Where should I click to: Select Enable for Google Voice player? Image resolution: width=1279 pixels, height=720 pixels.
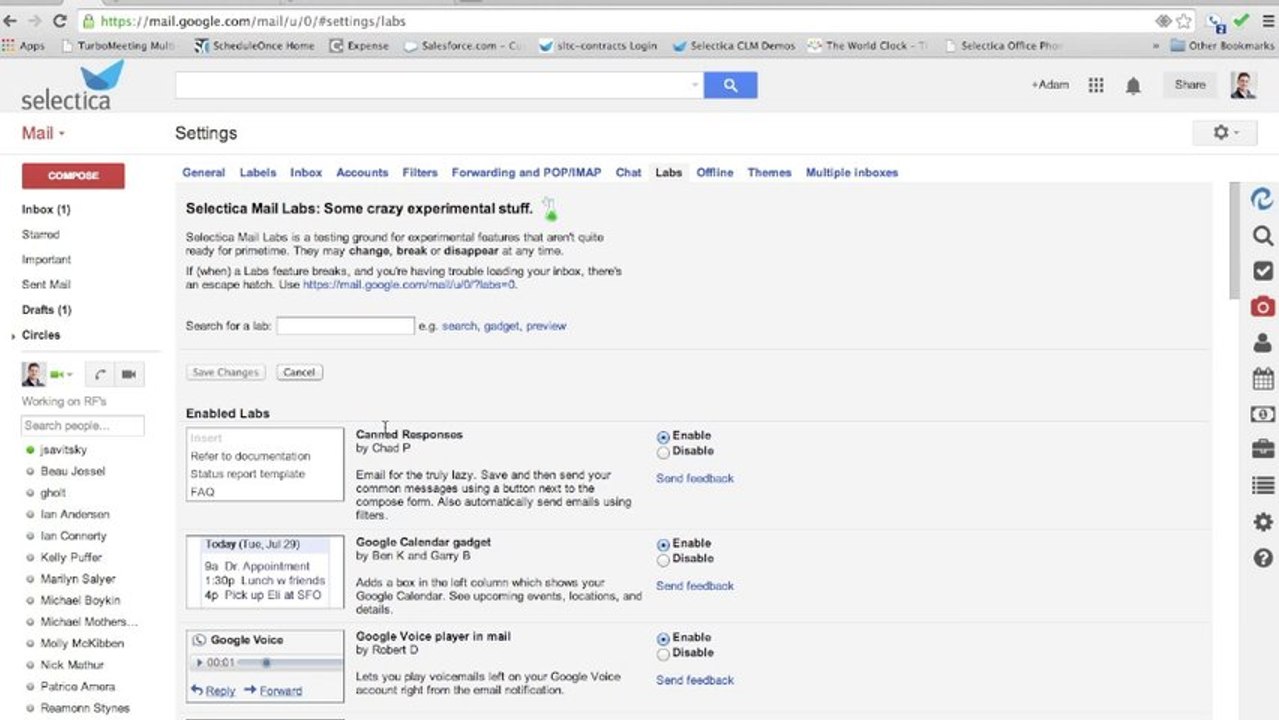click(663, 638)
